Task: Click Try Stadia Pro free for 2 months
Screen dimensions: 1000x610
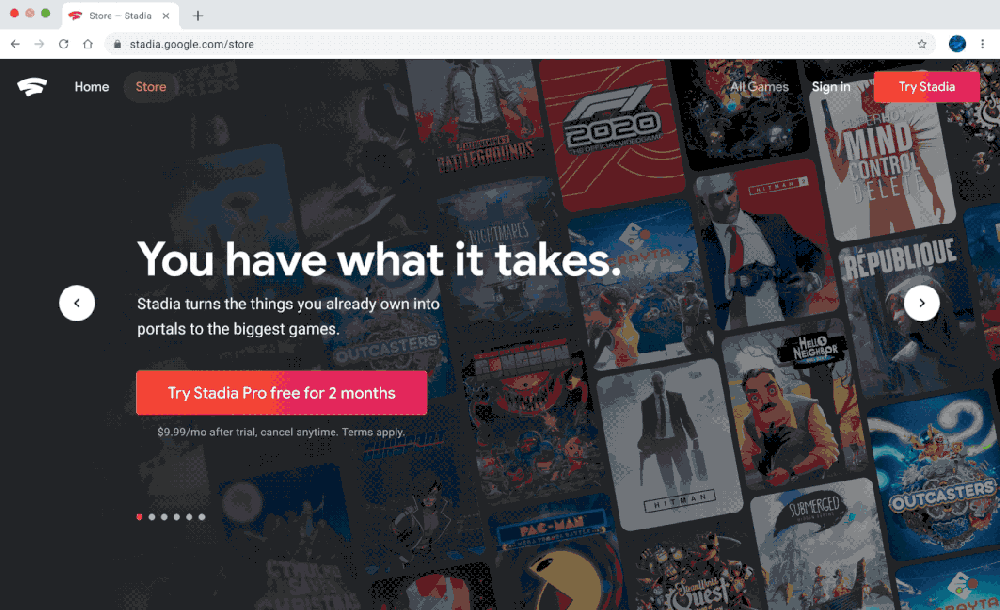Action: click(x=281, y=392)
